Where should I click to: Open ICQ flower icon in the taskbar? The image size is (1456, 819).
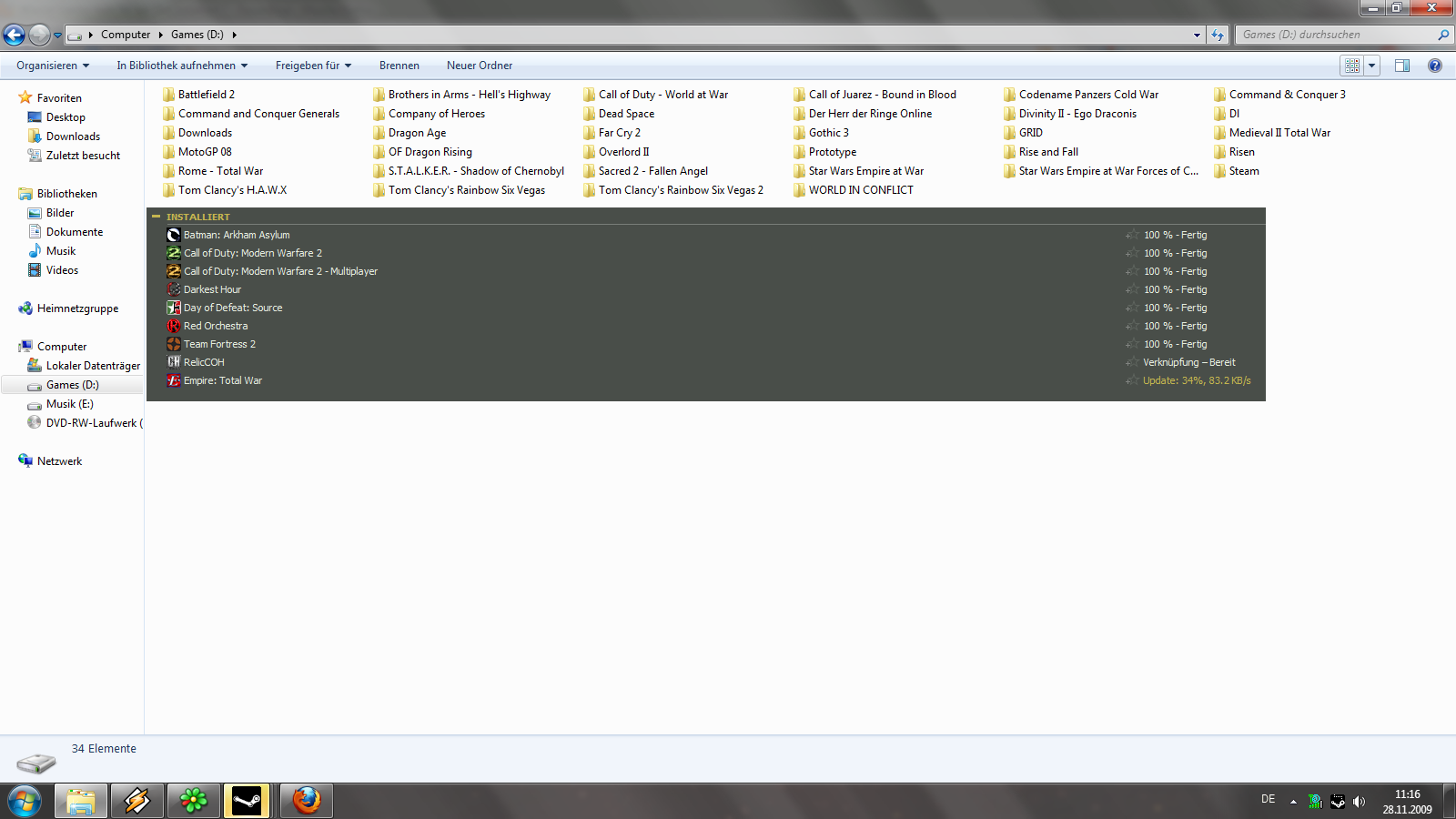[193, 801]
